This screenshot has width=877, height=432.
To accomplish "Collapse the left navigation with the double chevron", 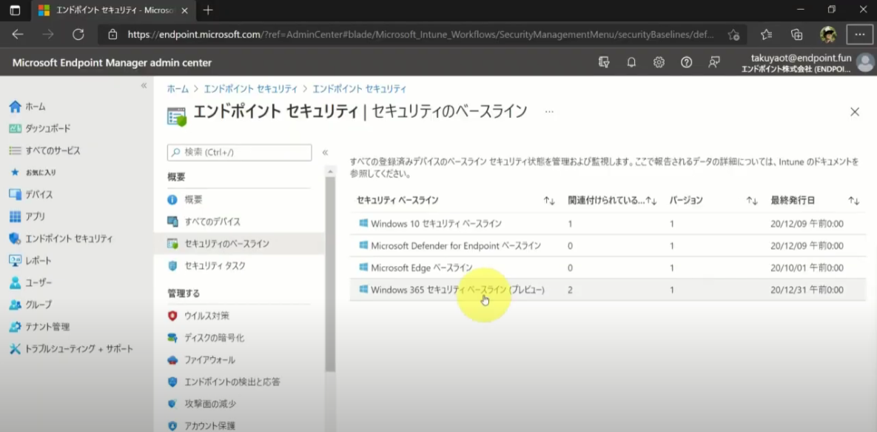I will (143, 86).
